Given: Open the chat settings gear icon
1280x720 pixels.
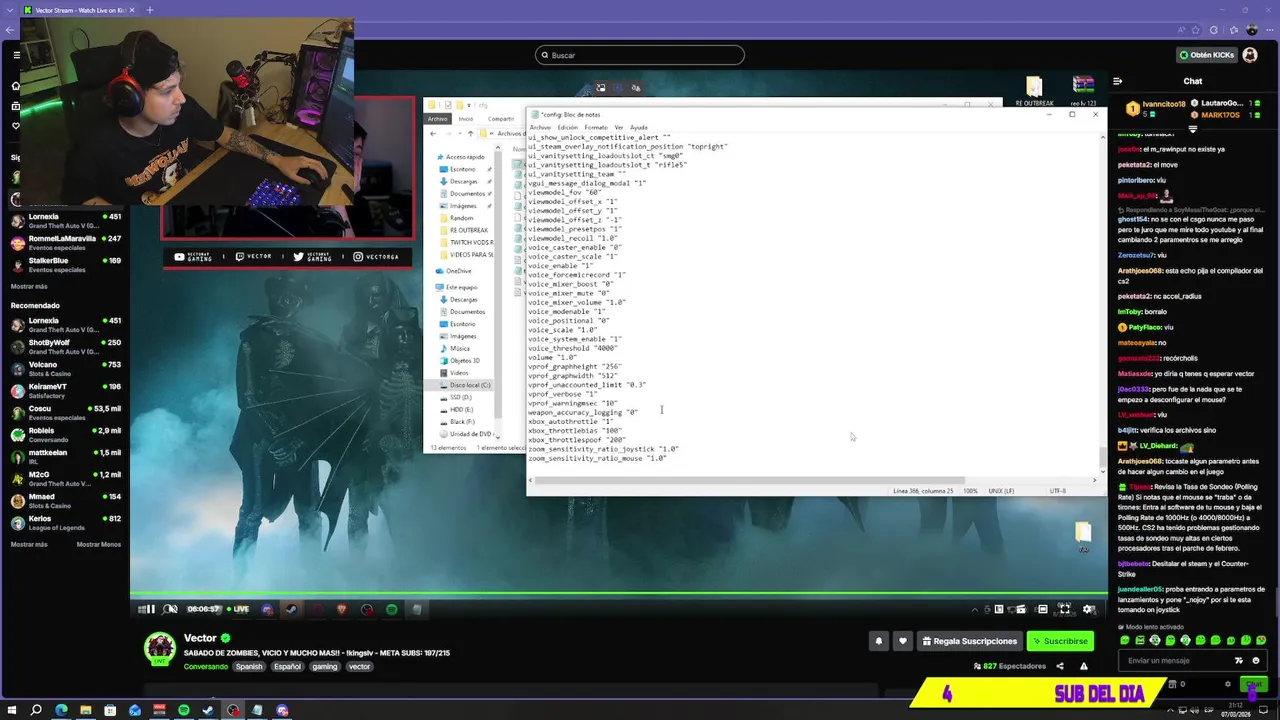Looking at the screenshot, I should (1228, 684).
